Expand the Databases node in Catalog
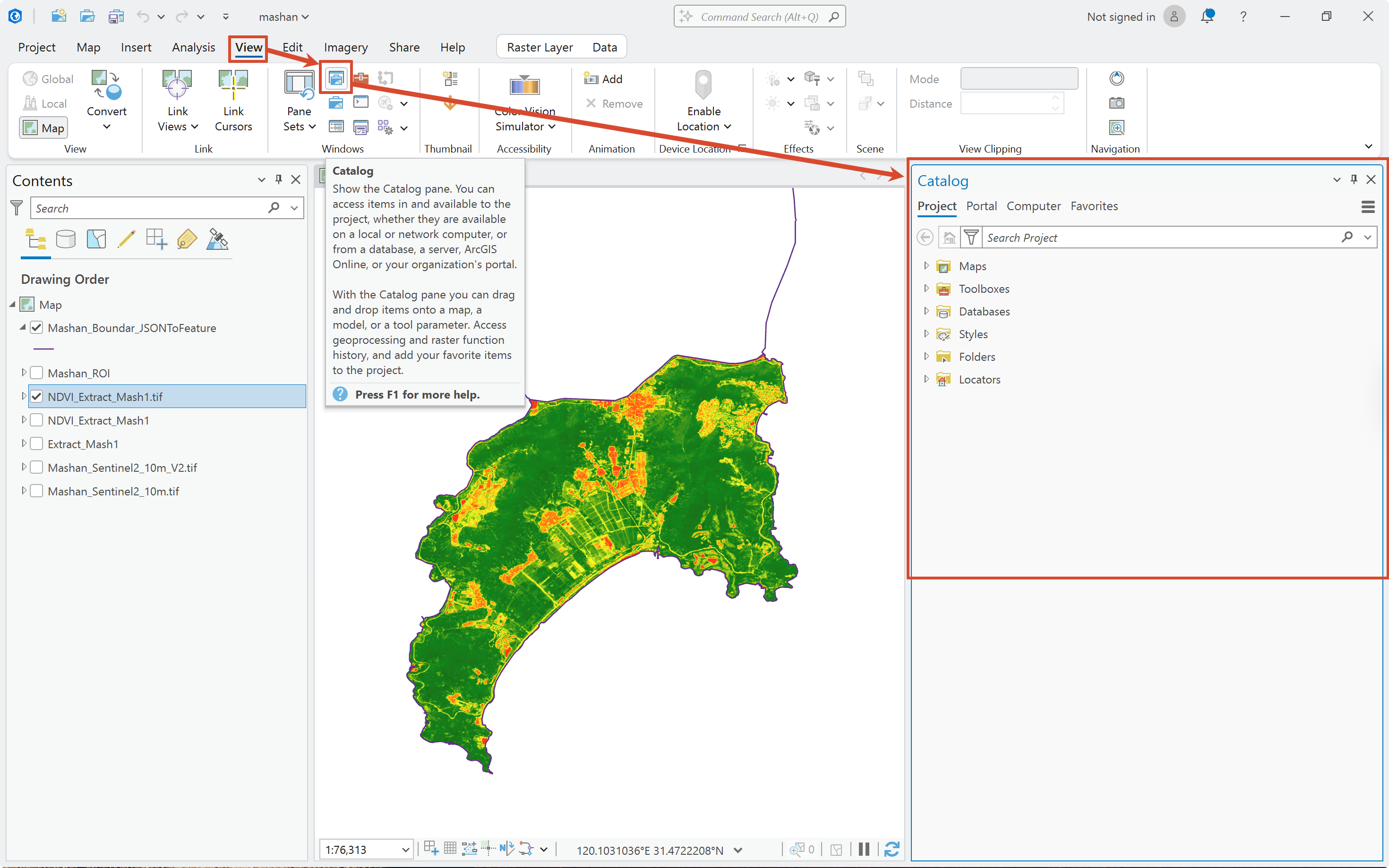The image size is (1389, 868). click(926, 311)
